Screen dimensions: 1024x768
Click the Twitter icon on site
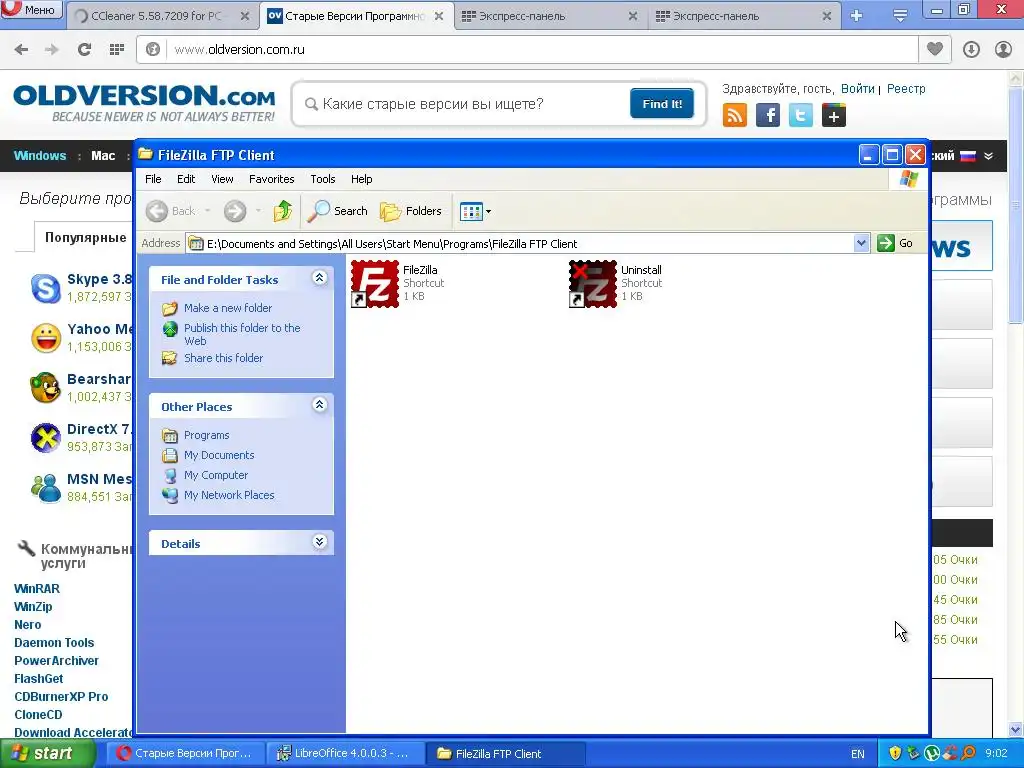(801, 116)
